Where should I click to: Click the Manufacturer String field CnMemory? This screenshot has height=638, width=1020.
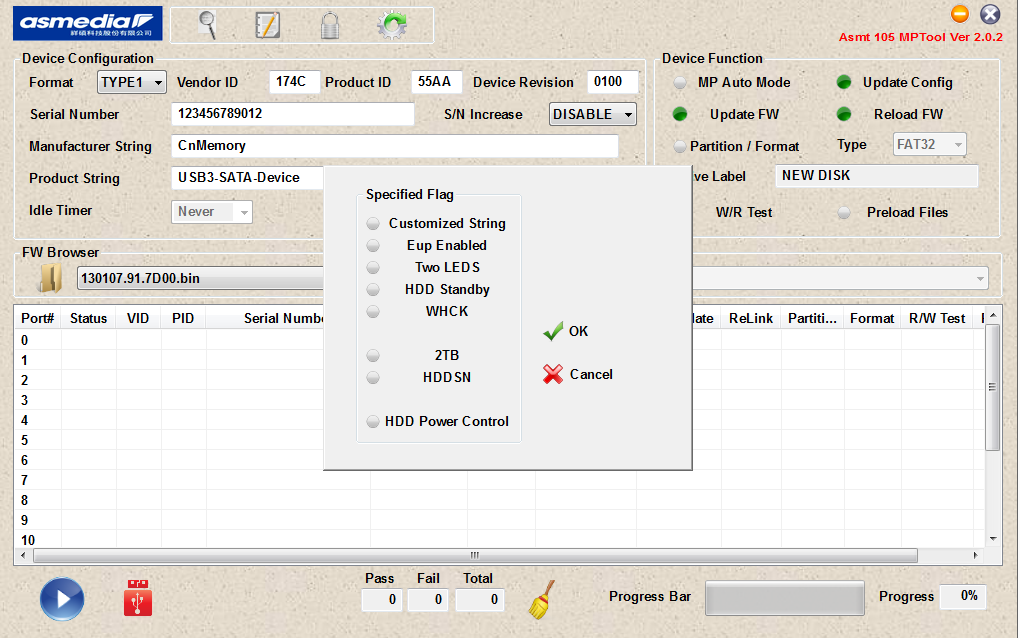click(395, 146)
